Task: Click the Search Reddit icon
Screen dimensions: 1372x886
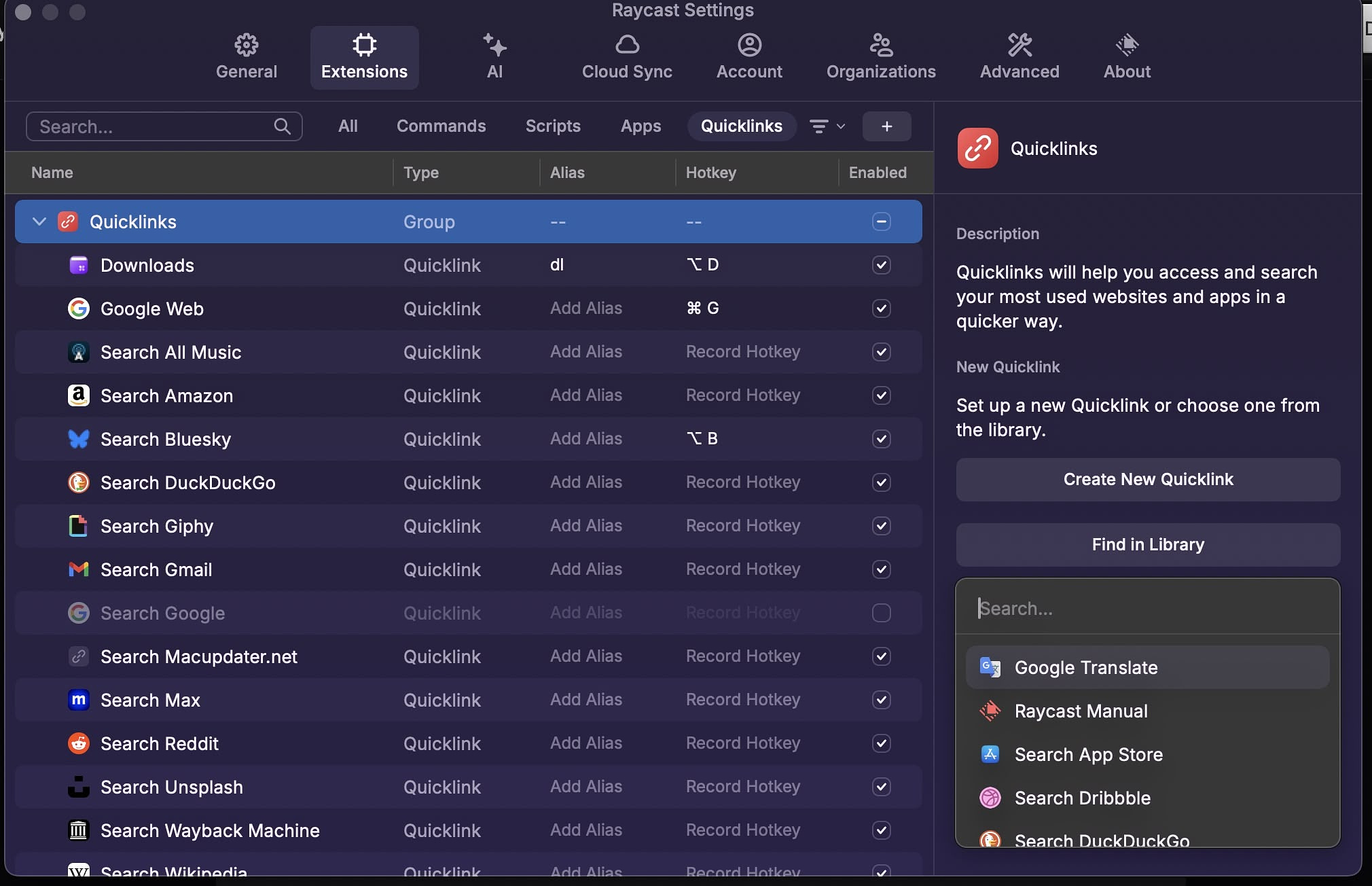Action: tap(79, 743)
